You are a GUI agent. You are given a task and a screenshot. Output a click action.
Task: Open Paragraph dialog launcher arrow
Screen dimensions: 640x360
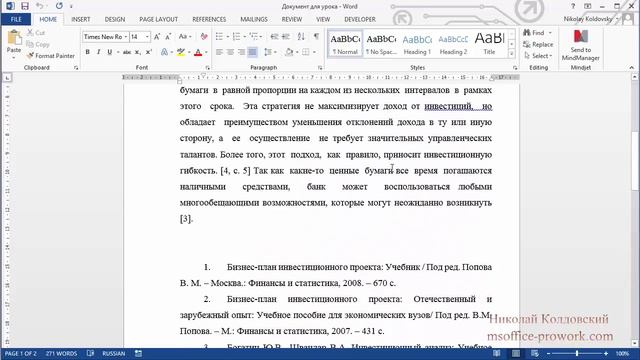[x=320, y=68]
